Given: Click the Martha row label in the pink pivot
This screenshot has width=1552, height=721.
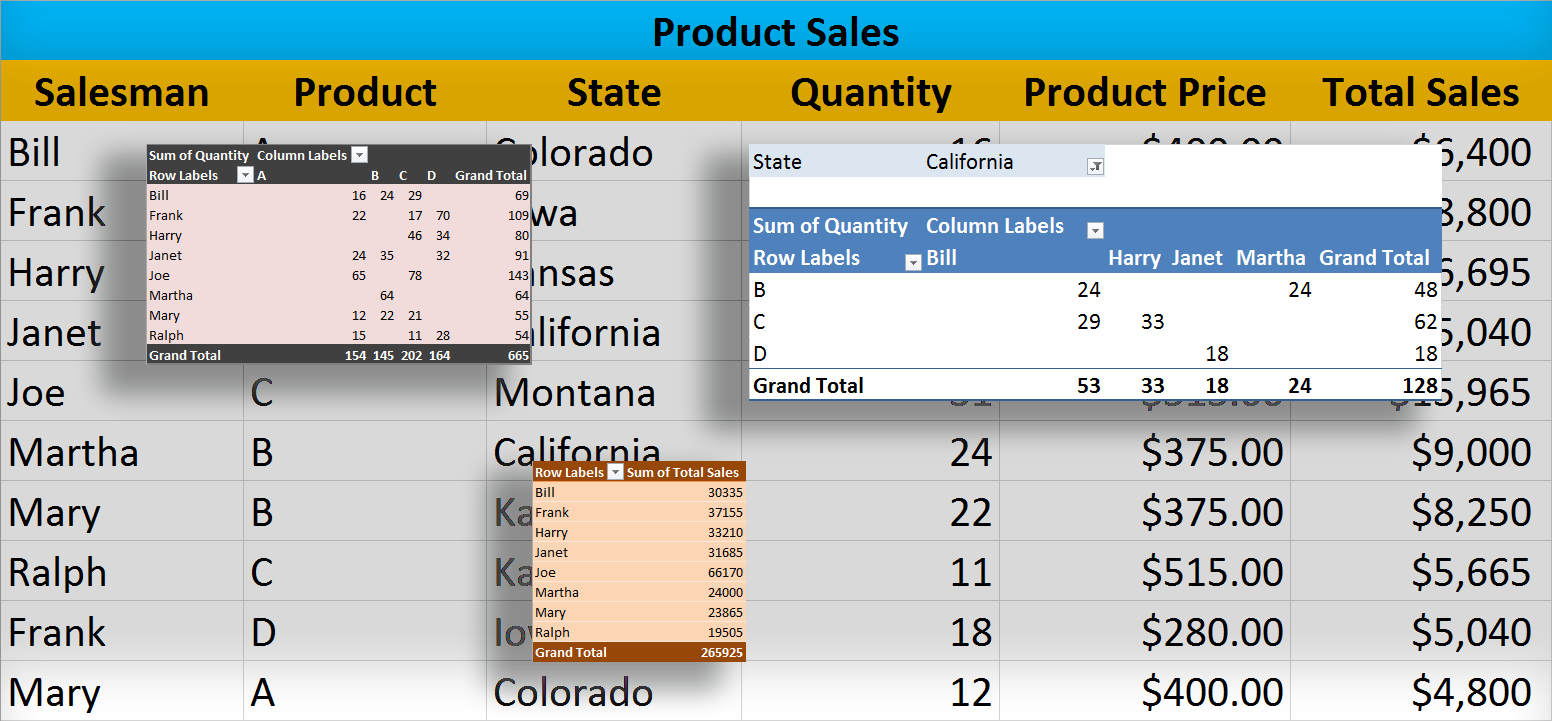Looking at the screenshot, I should point(171,295).
